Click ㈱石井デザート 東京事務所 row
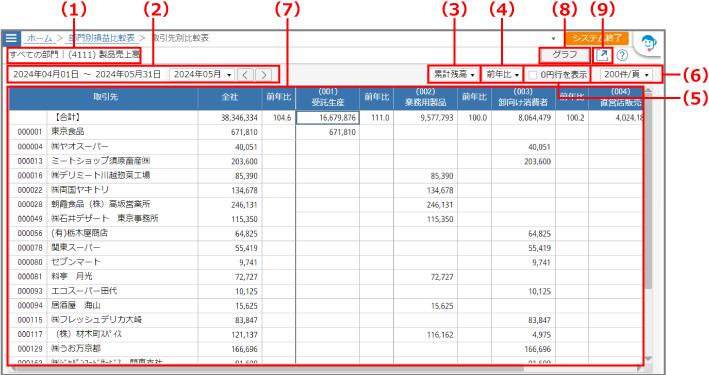Viewport: 709px width, 375px height. (x=325, y=219)
